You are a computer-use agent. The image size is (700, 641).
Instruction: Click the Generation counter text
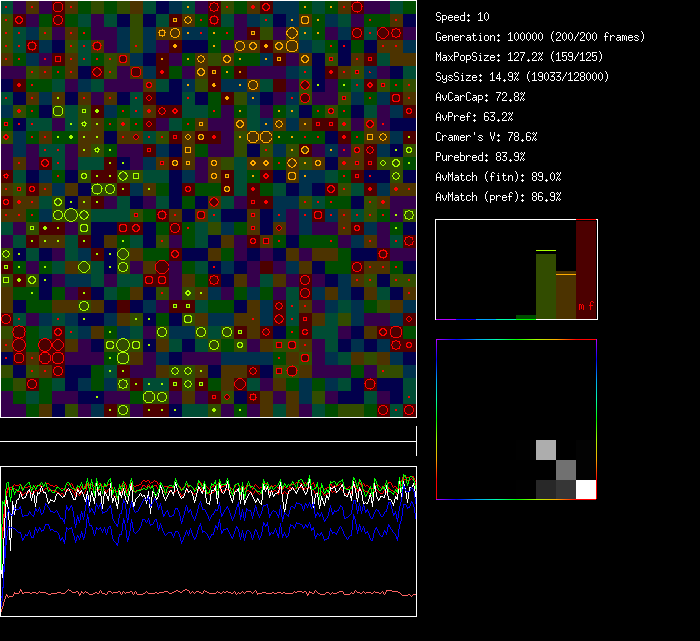(x=540, y=37)
